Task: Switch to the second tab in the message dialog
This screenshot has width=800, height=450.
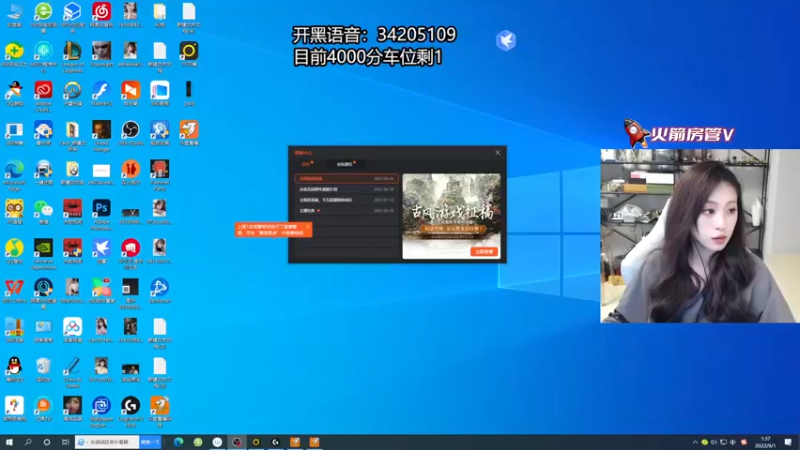Action: pos(345,164)
